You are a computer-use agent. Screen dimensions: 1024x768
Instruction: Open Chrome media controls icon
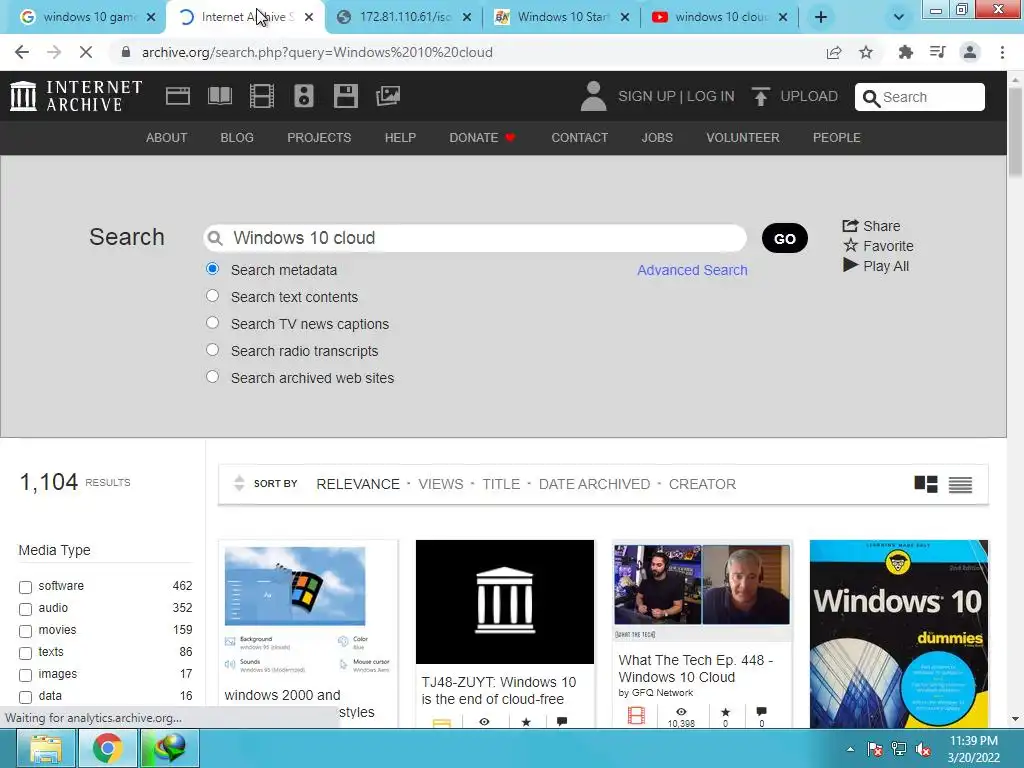click(x=938, y=52)
